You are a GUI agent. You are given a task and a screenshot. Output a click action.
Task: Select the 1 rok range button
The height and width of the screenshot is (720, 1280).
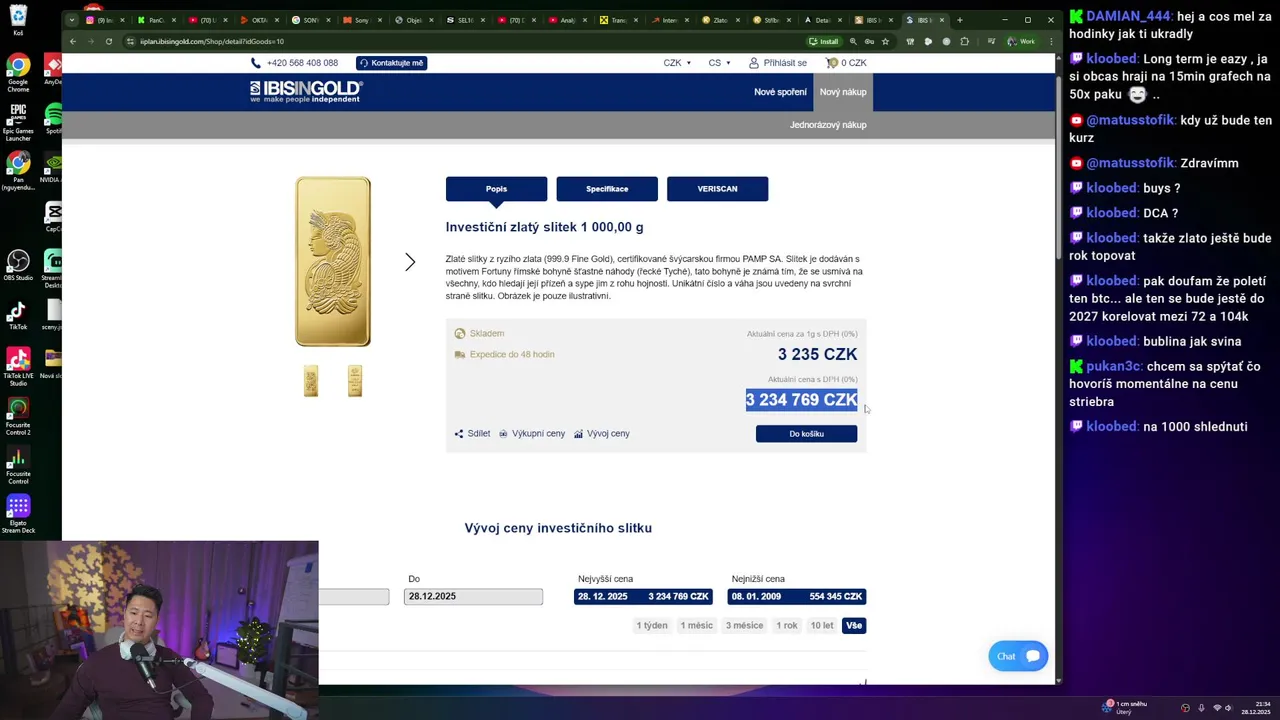click(788, 626)
